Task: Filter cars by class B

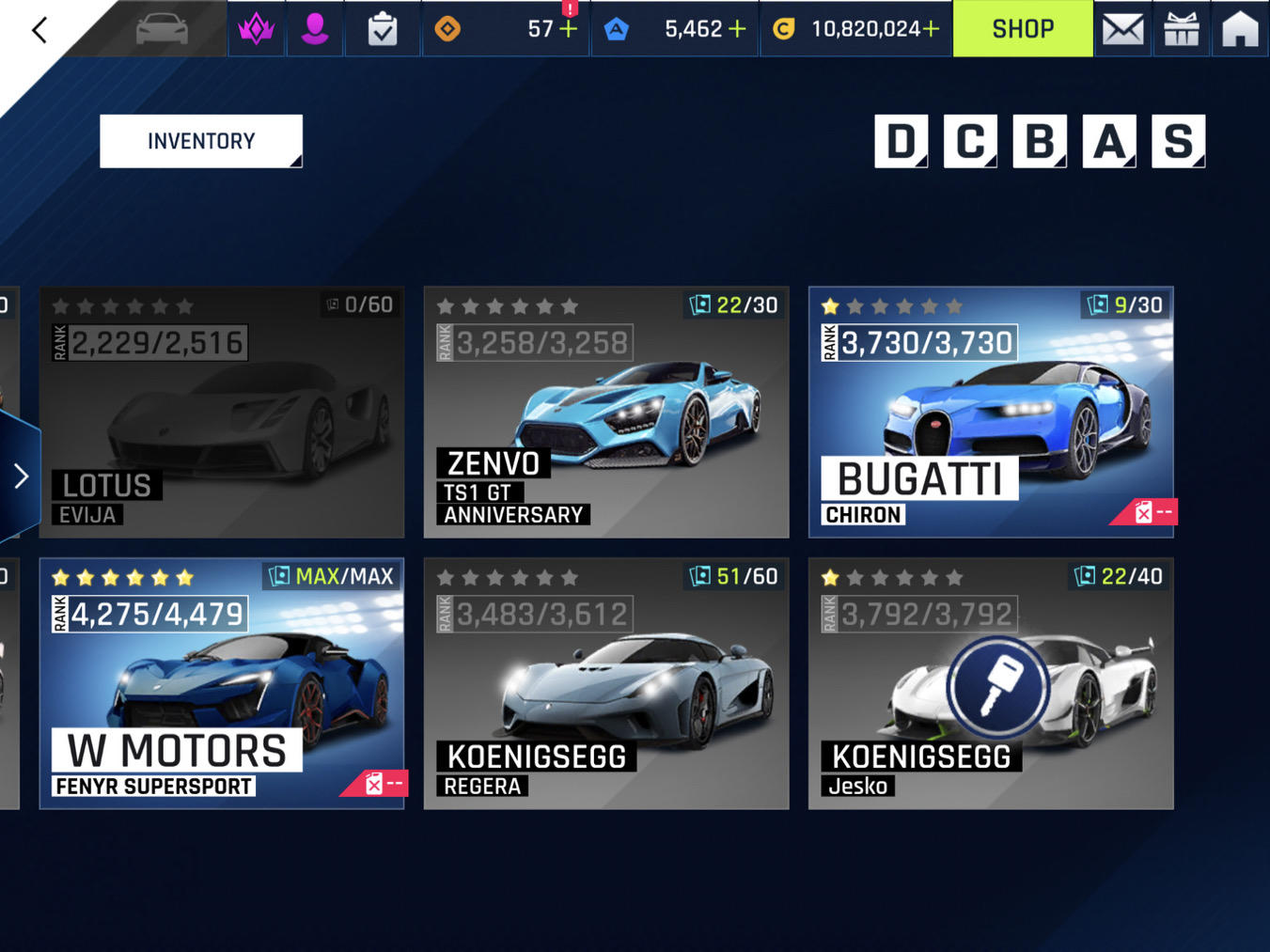Action: tap(1040, 141)
